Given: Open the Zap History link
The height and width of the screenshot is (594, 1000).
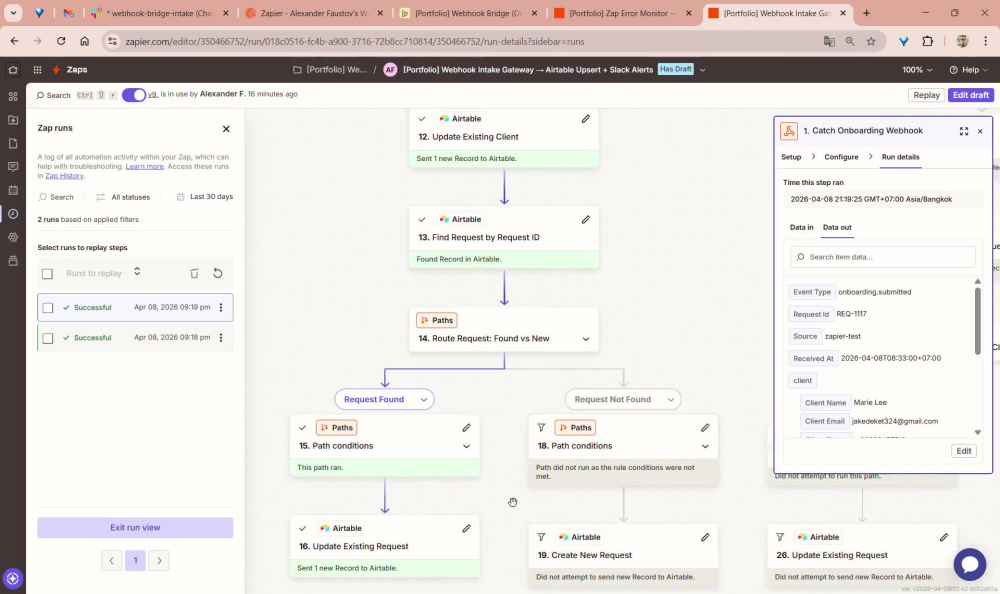Looking at the screenshot, I should [x=64, y=176].
